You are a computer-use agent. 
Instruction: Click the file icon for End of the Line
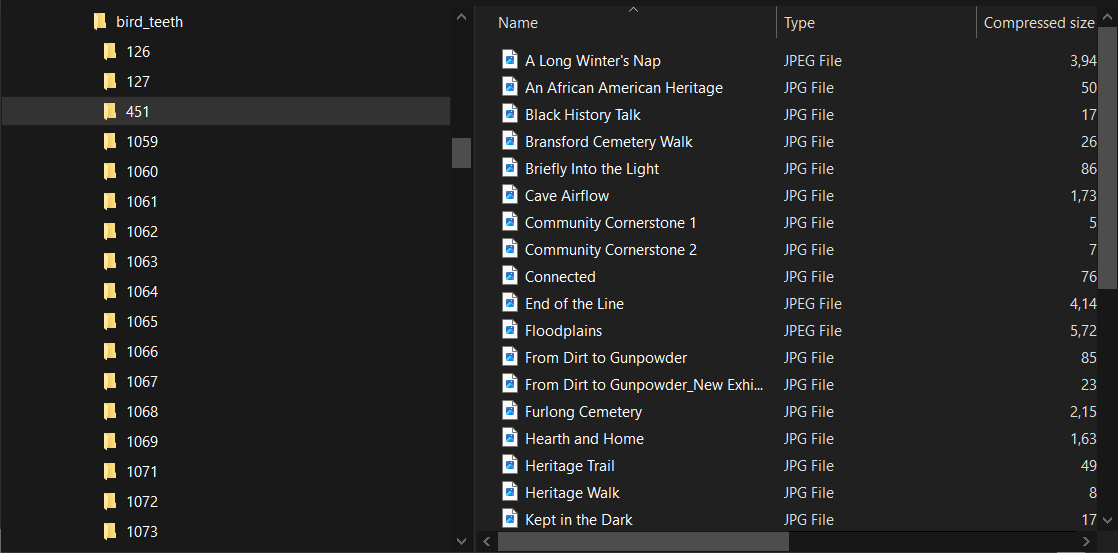click(510, 304)
